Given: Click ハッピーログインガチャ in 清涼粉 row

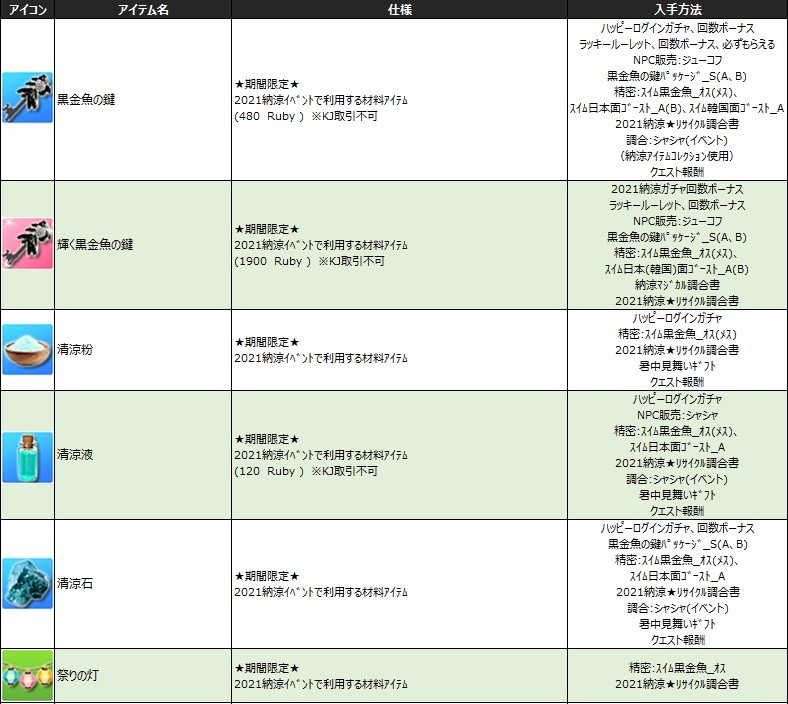Looking at the screenshot, I should [677, 318].
